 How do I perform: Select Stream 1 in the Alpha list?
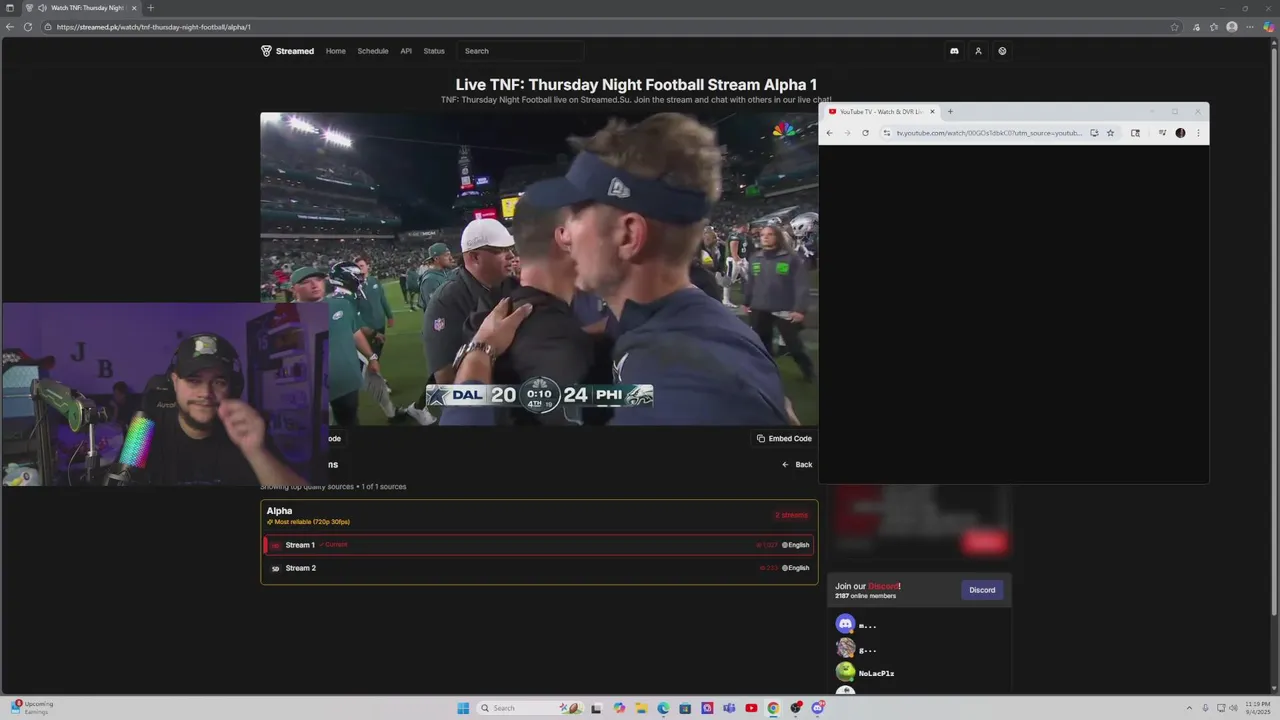tap(539, 545)
